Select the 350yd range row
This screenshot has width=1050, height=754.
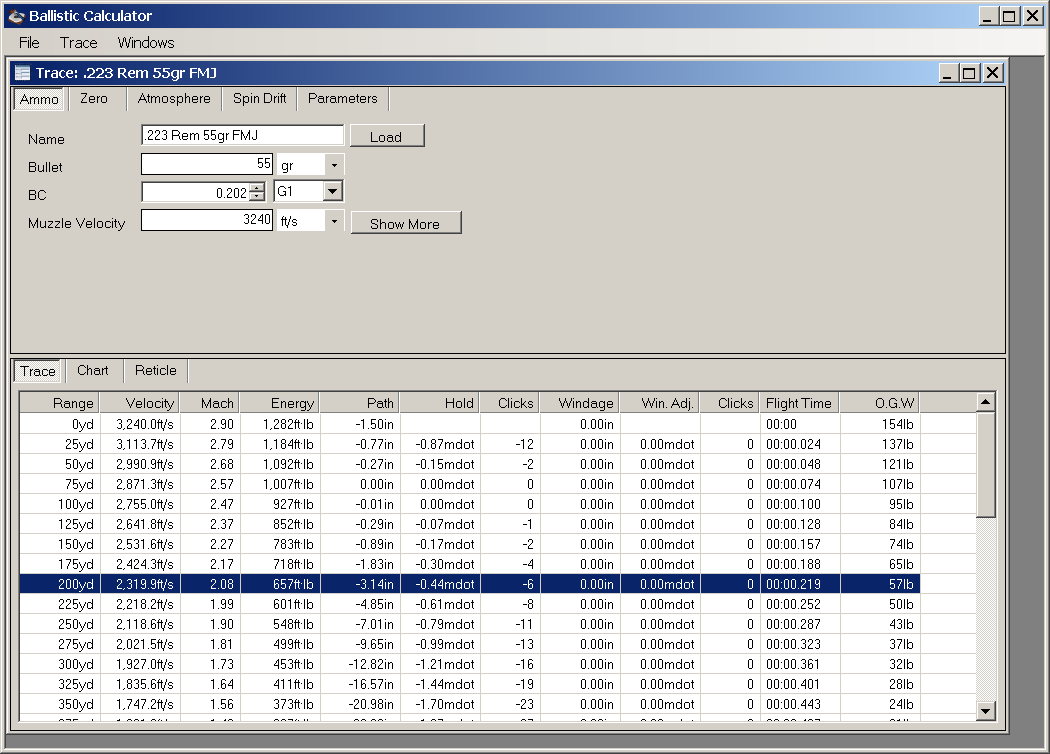(469, 704)
